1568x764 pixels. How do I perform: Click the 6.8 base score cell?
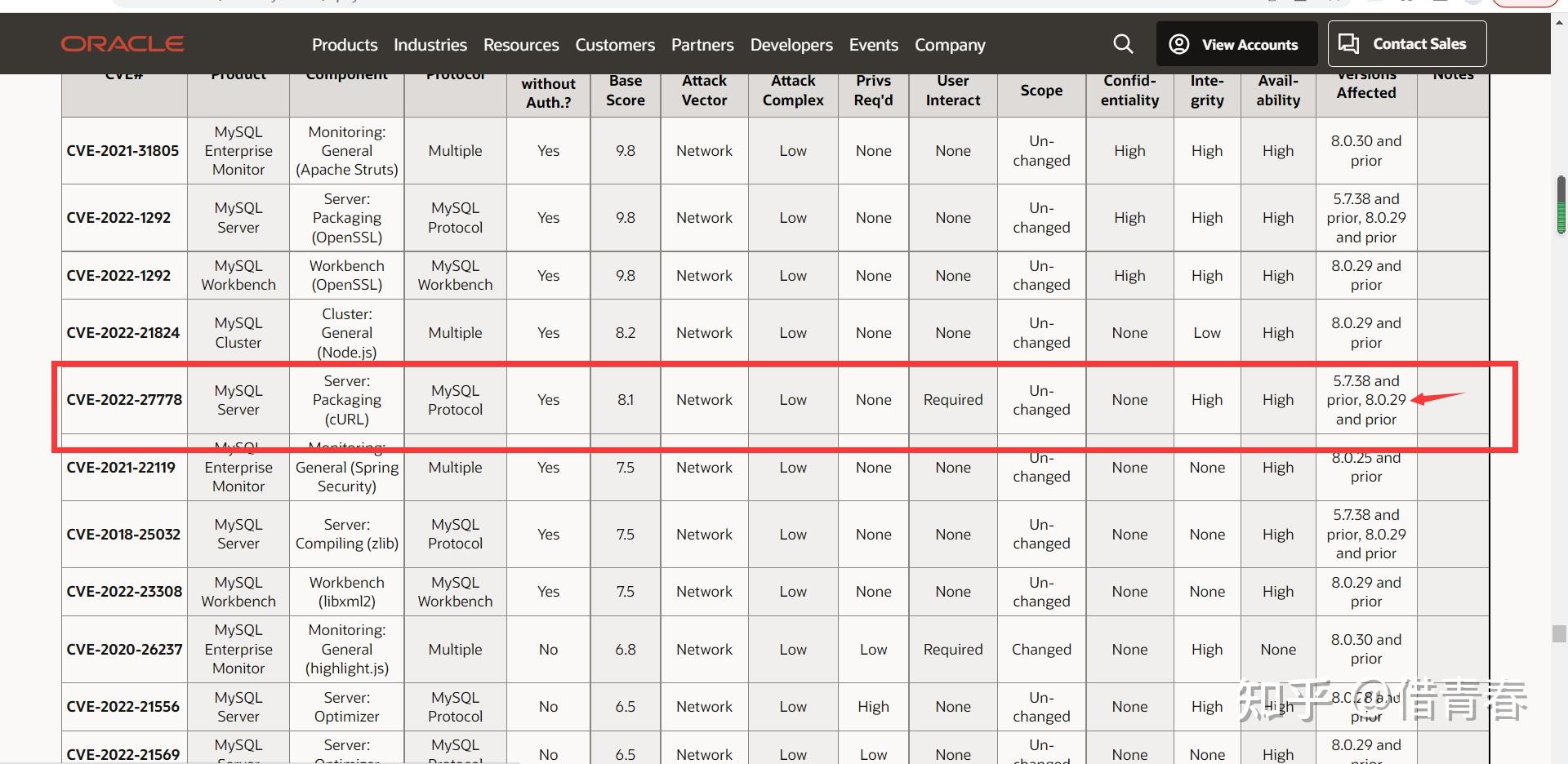626,650
